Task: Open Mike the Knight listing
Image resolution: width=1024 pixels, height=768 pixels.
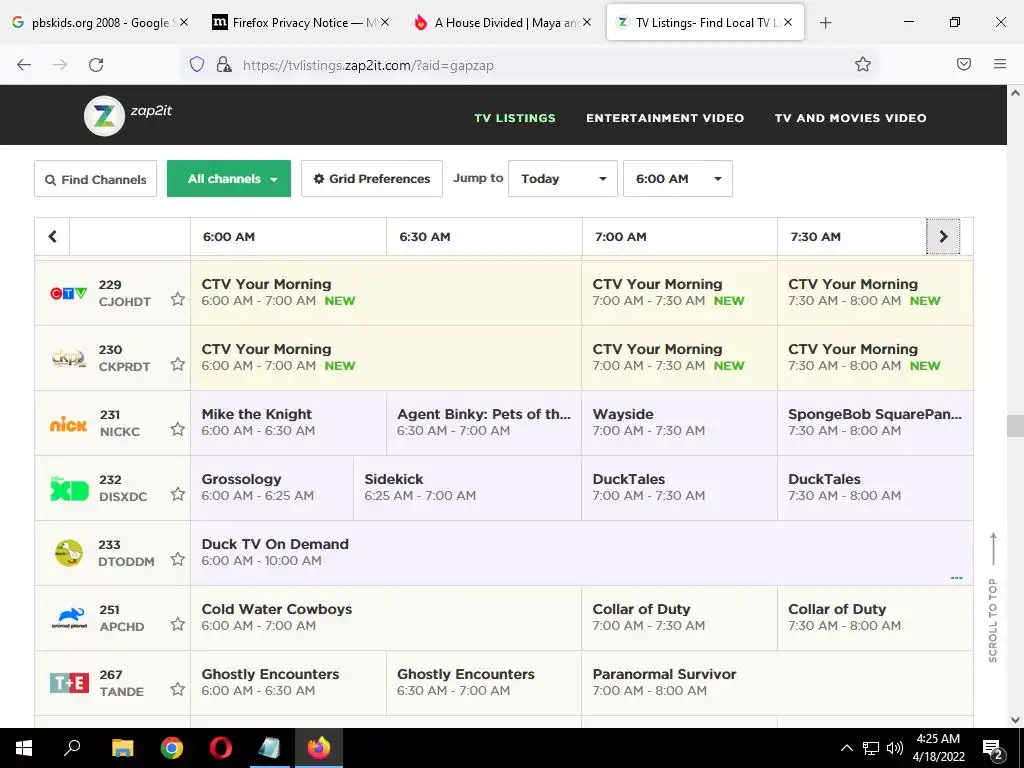Action: (x=288, y=423)
